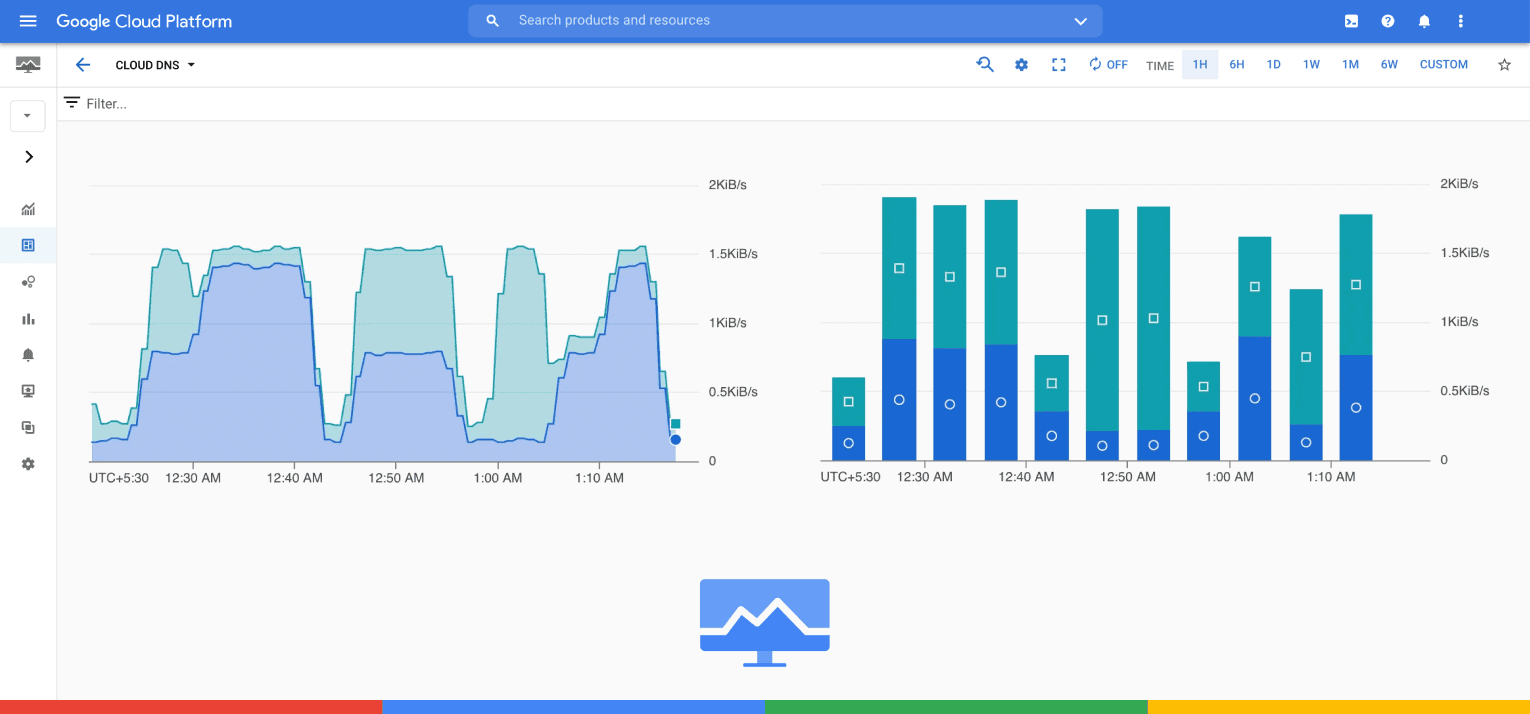Click the blue circle marker on area chart
The width and height of the screenshot is (1530, 714).
pyautogui.click(x=676, y=440)
